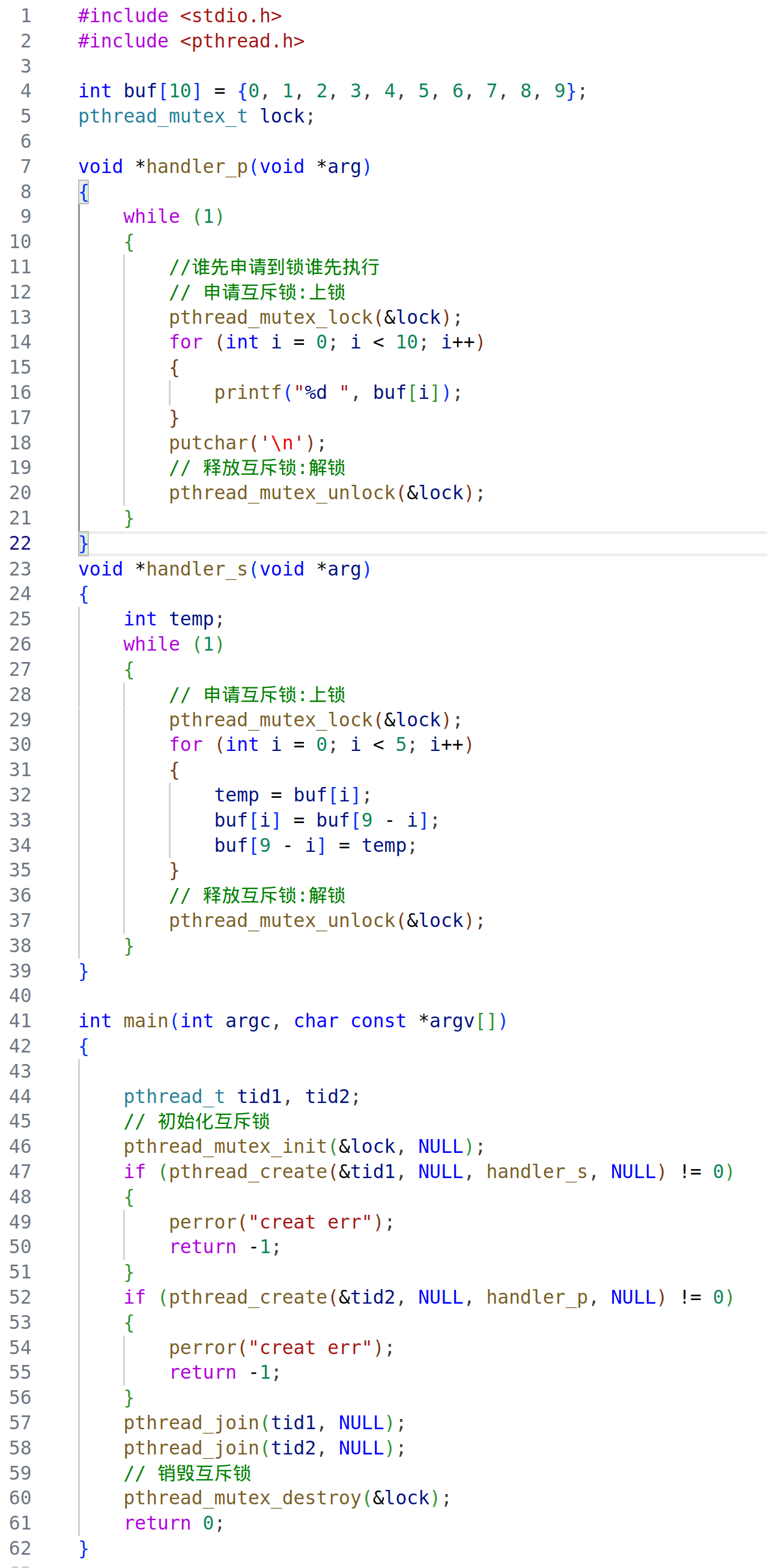The width and height of the screenshot is (767, 1568).
Task: Click line number 41 in the gutter
Action: [20, 1021]
